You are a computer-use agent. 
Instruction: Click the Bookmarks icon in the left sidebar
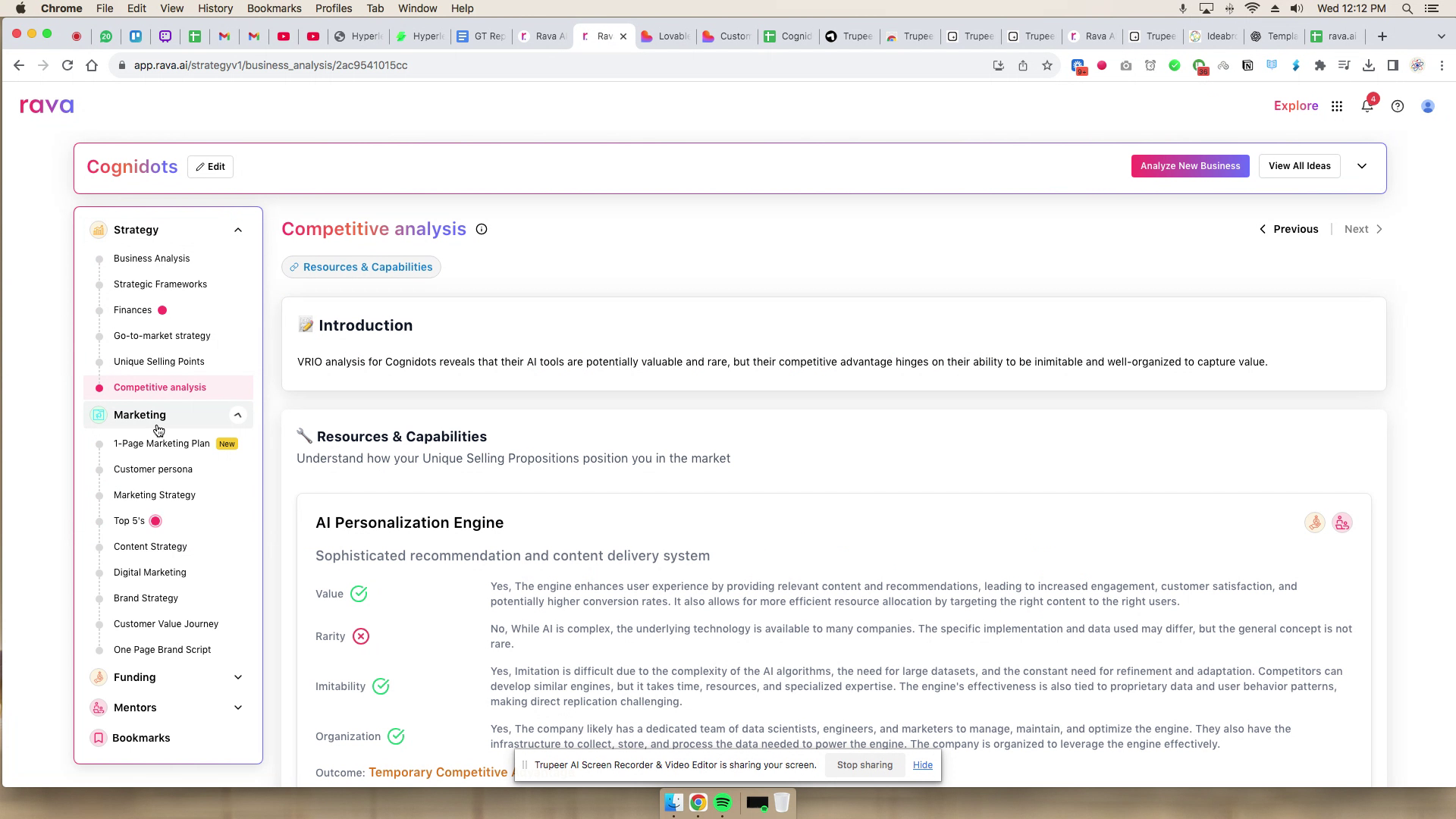pyautogui.click(x=99, y=737)
